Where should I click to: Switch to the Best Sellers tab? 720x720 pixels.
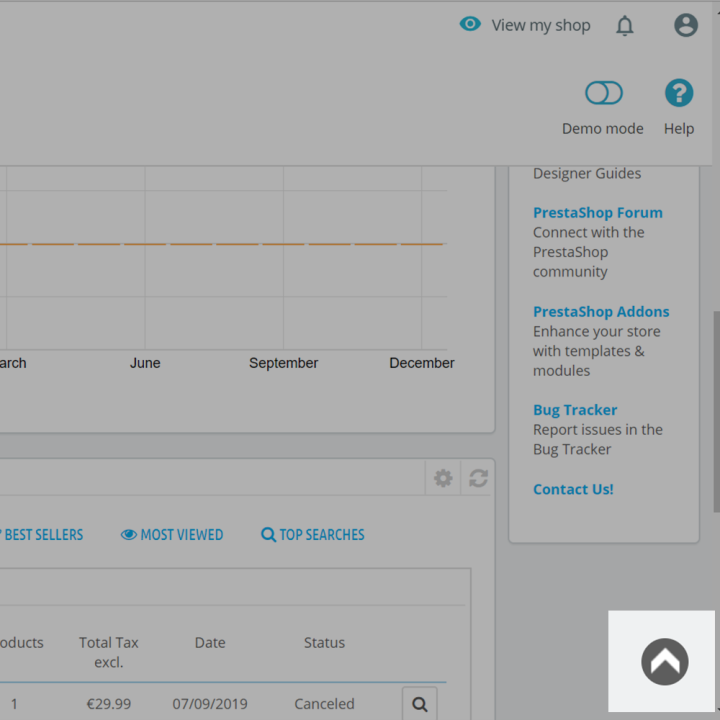click(x=42, y=534)
